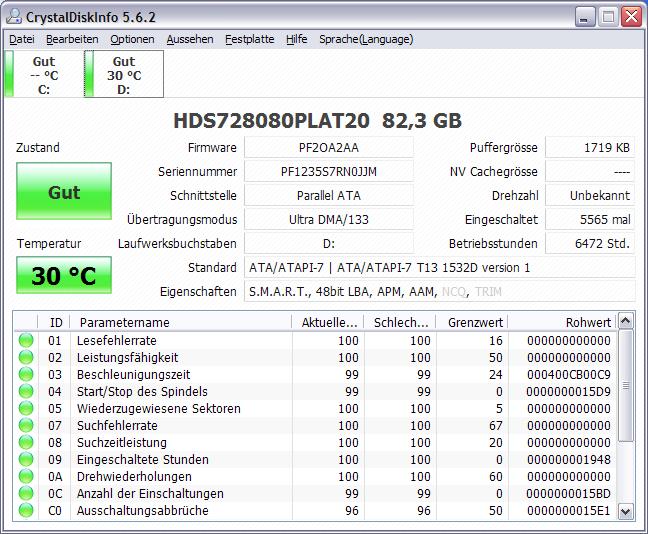The image size is (648, 534).
Task: Click the Rohwert column header
Action: (x=562, y=322)
